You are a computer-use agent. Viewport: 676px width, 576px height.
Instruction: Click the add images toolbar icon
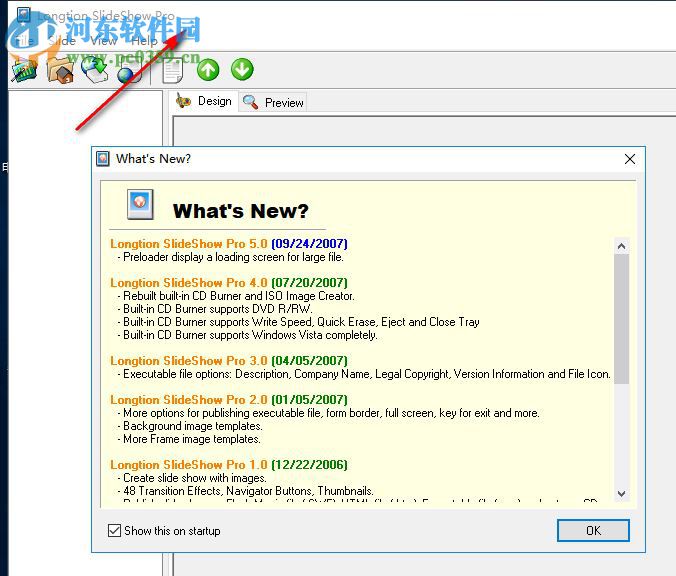click(x=24, y=70)
